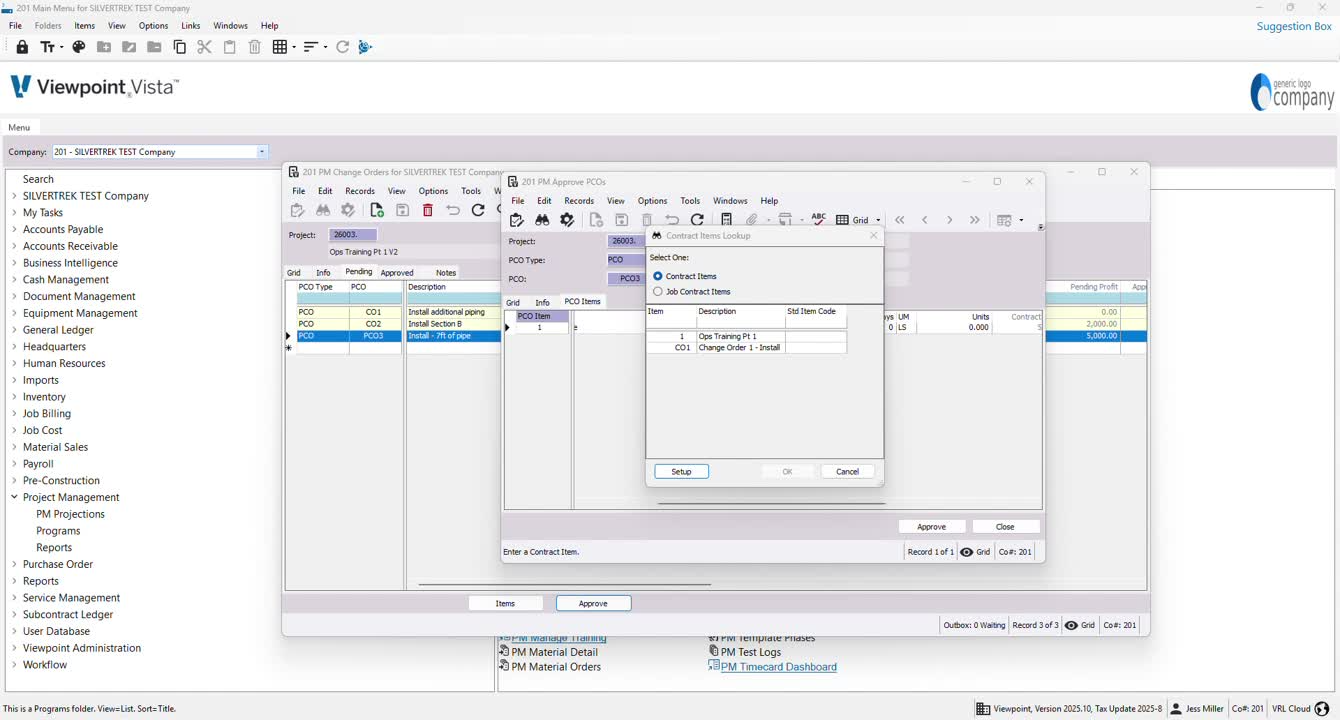The height and width of the screenshot is (720, 1340).
Task: Click the copy icon in main toolbar
Action: pyautogui.click(x=180, y=47)
